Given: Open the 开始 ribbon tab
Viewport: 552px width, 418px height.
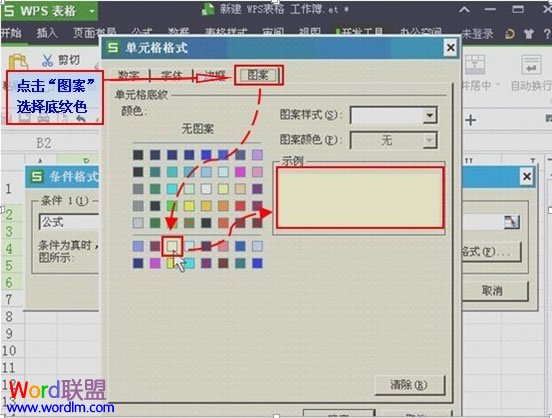Looking at the screenshot, I should [11, 33].
